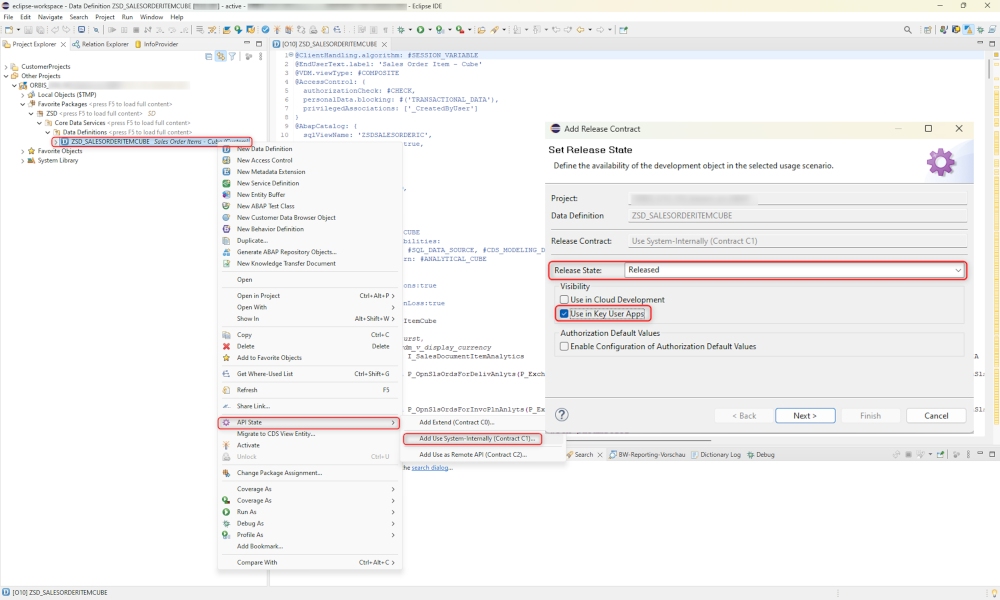Click the Open SAP GUI toolbar icon

point(83,31)
